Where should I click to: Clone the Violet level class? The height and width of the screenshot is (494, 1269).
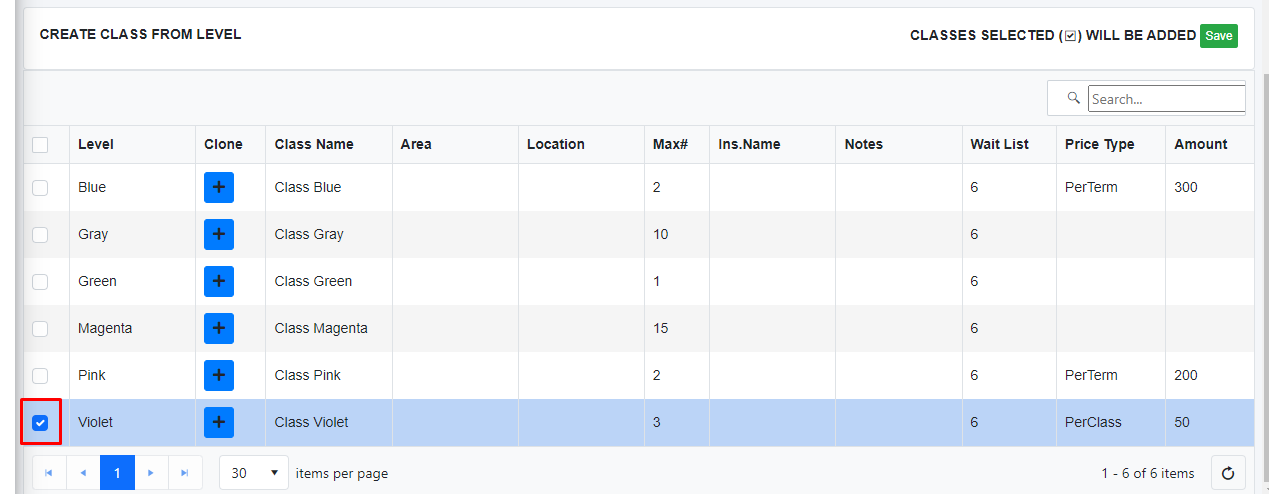(219, 422)
